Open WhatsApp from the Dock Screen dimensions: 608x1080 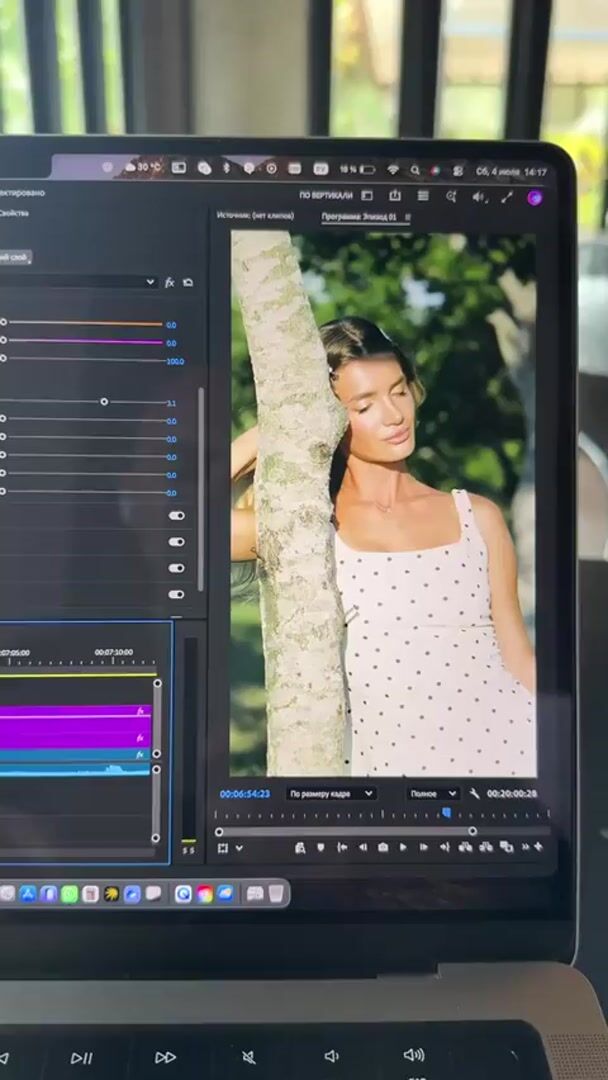(70, 894)
